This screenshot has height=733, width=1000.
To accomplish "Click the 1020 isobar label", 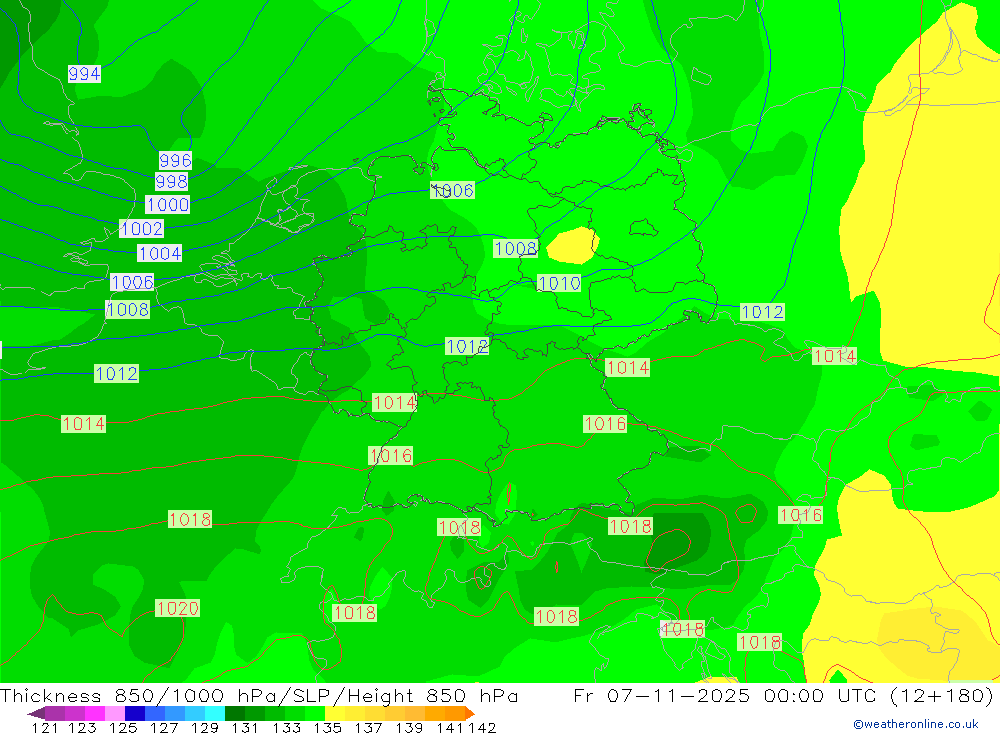I will pos(178,608).
